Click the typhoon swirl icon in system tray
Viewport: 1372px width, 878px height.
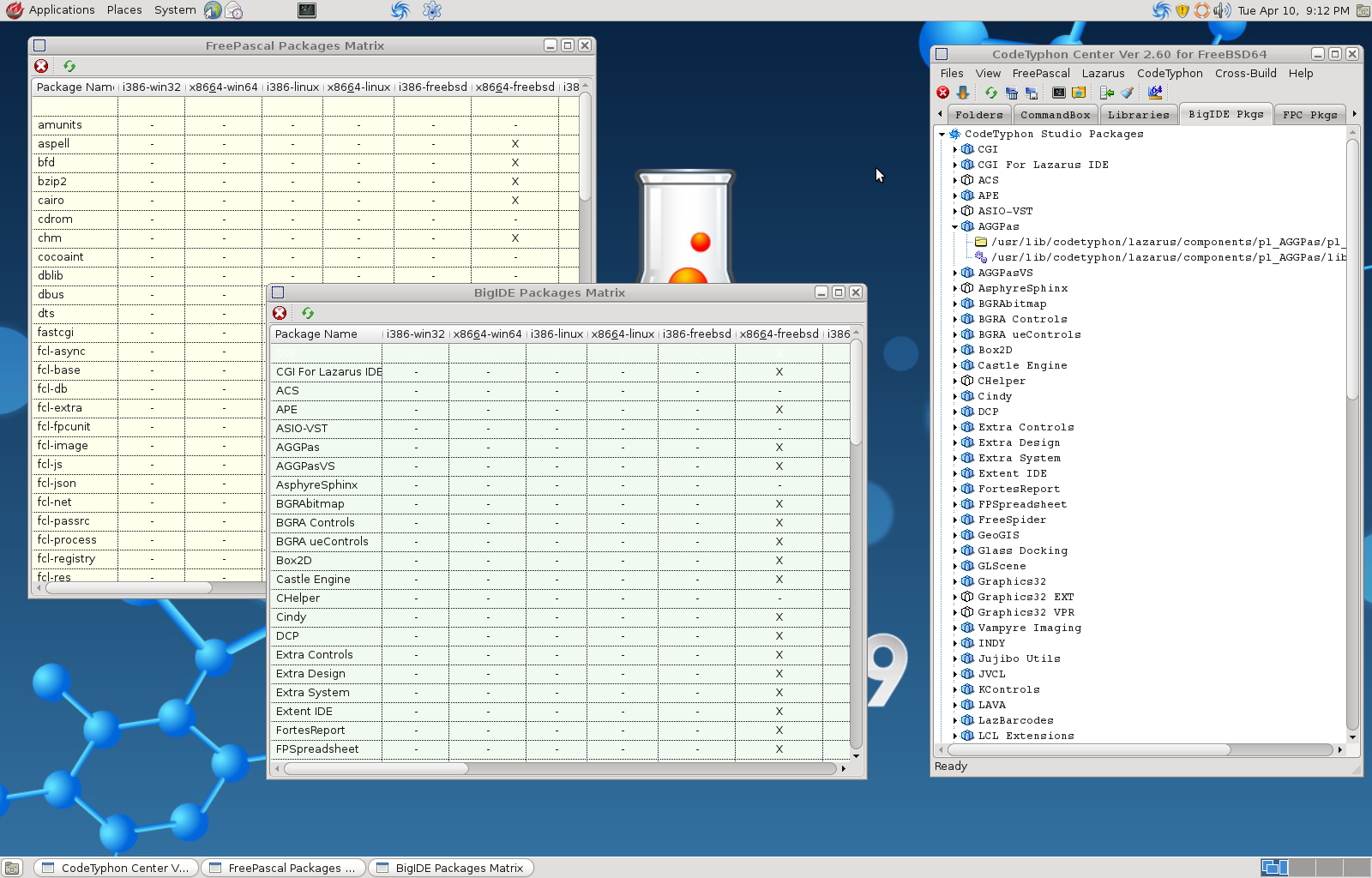(1162, 10)
